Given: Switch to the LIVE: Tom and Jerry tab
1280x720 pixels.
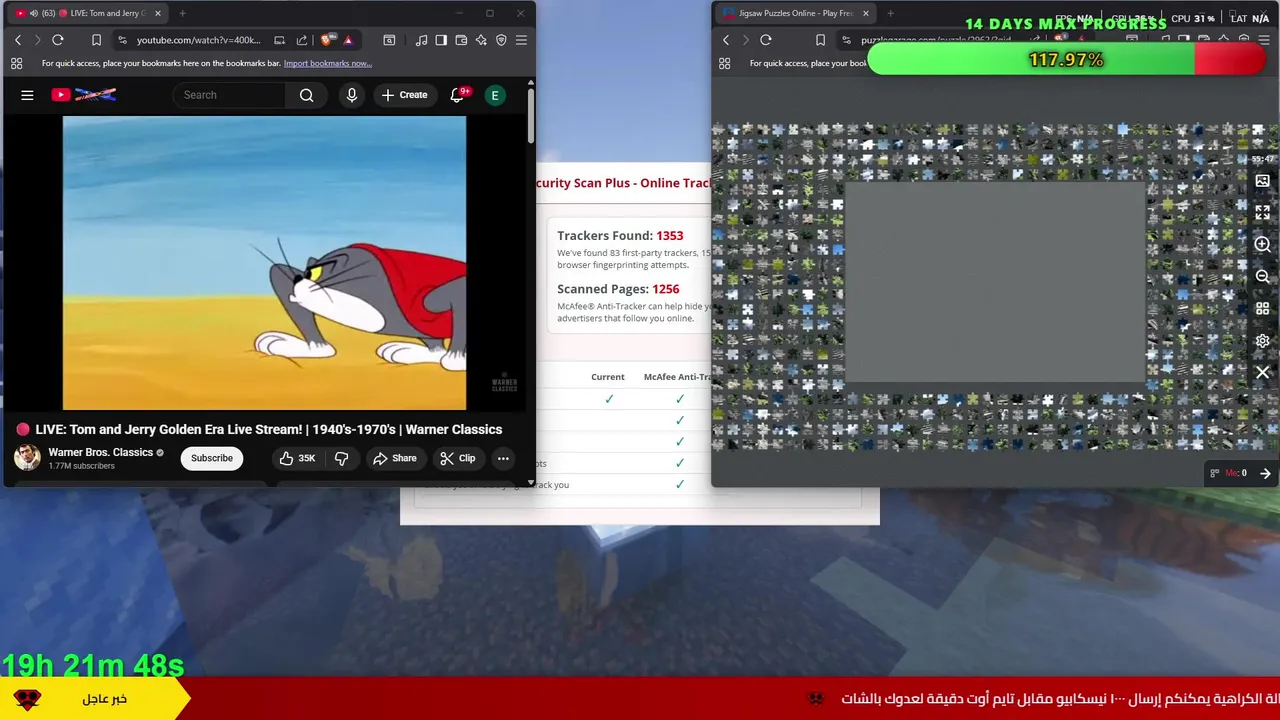Looking at the screenshot, I should (89, 13).
